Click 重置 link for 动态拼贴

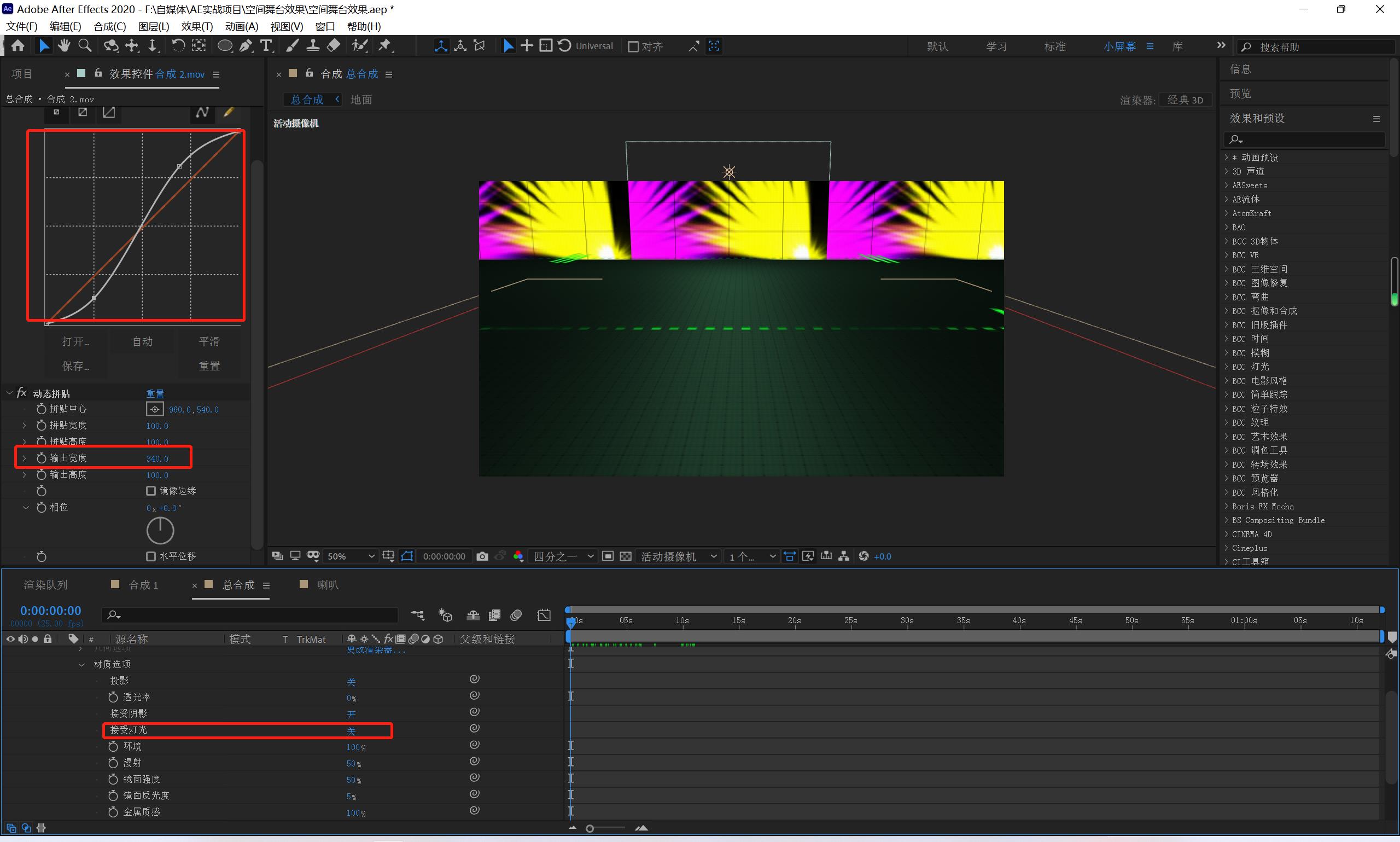(x=155, y=394)
